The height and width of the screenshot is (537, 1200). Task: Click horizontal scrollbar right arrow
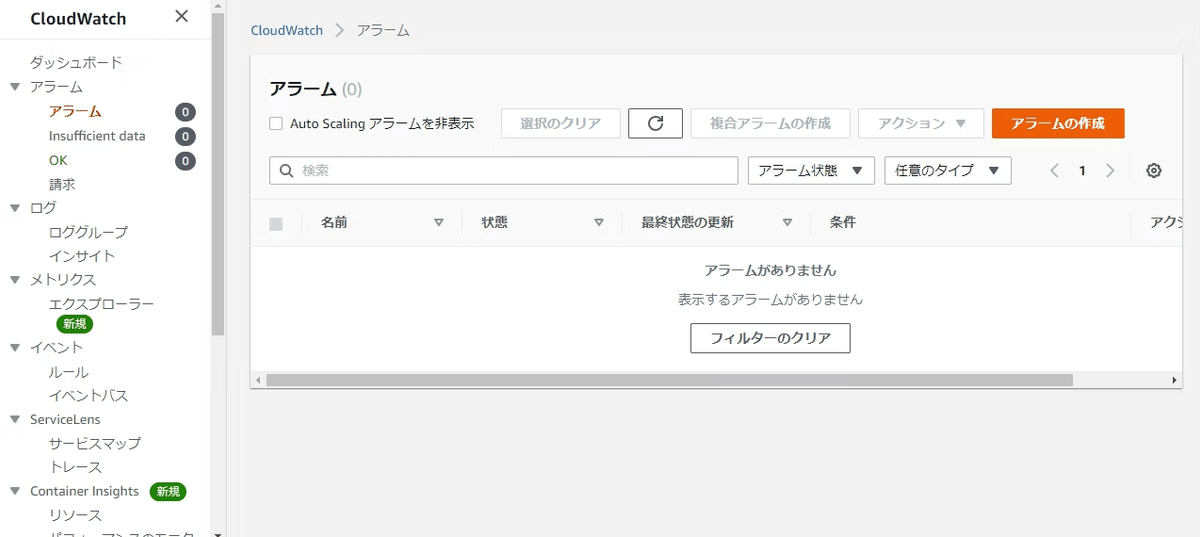pyautogui.click(x=1176, y=380)
